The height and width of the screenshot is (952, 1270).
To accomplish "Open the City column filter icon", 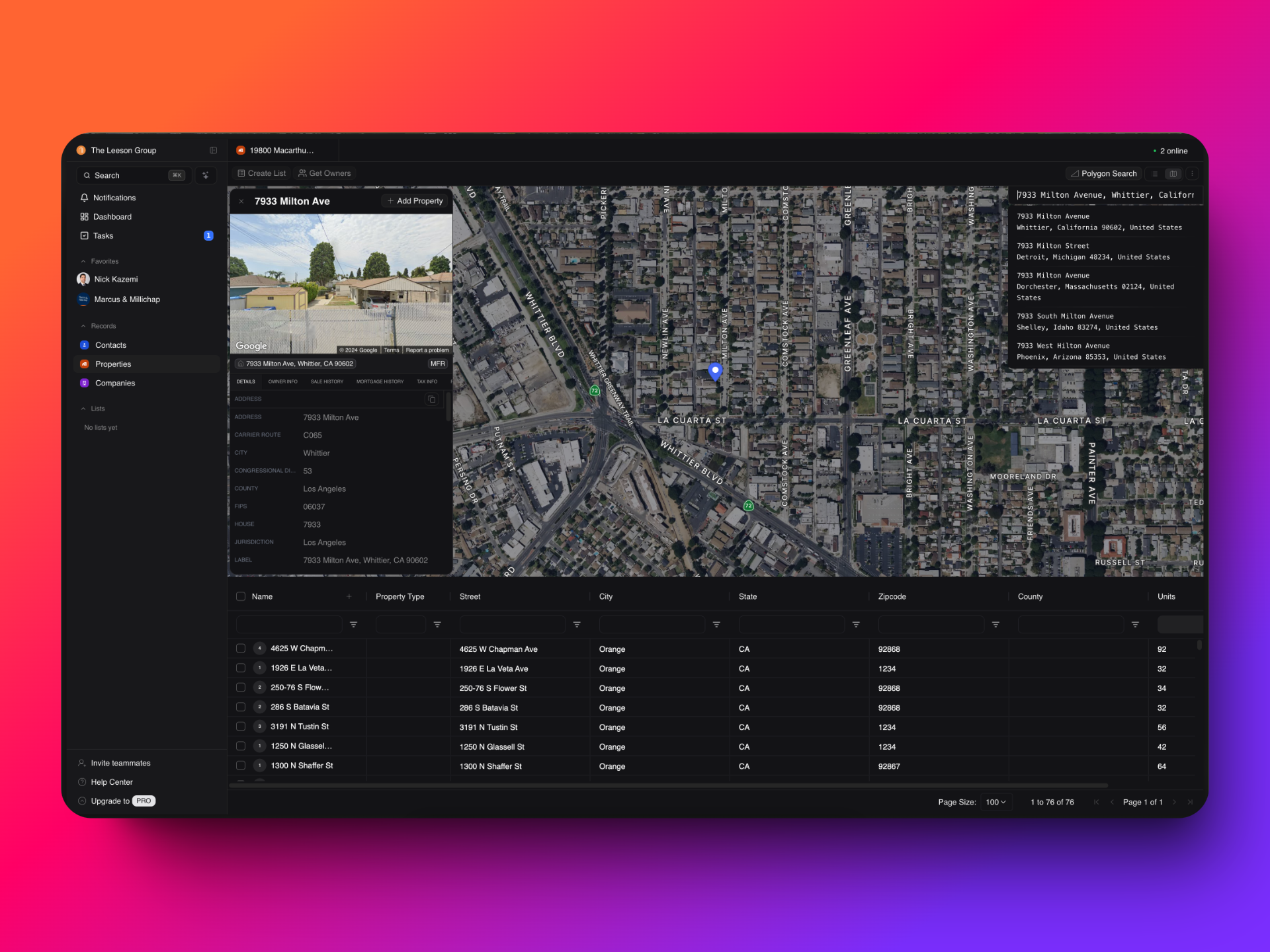I will pyautogui.click(x=716, y=624).
